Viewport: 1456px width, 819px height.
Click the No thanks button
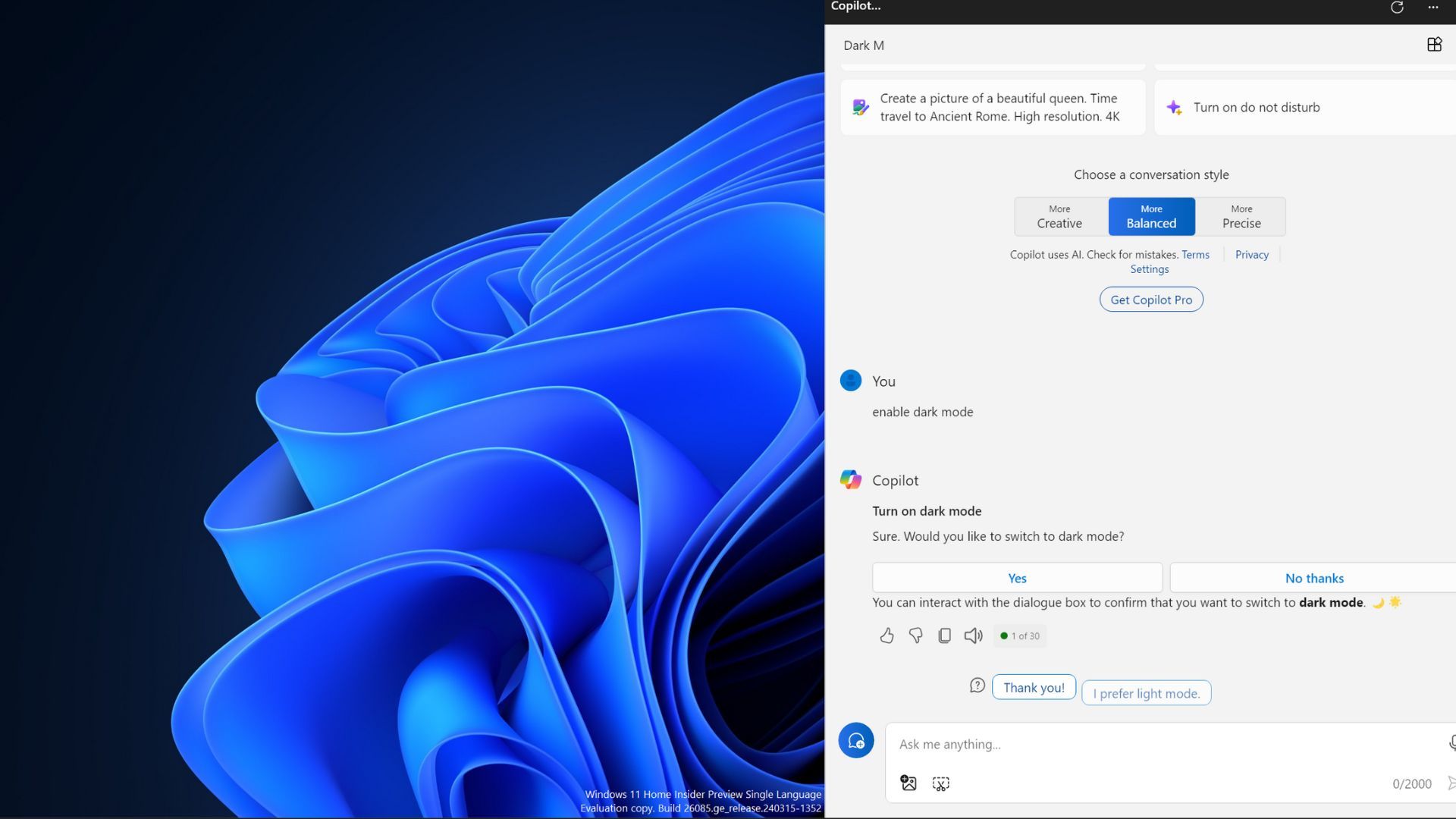1313,578
